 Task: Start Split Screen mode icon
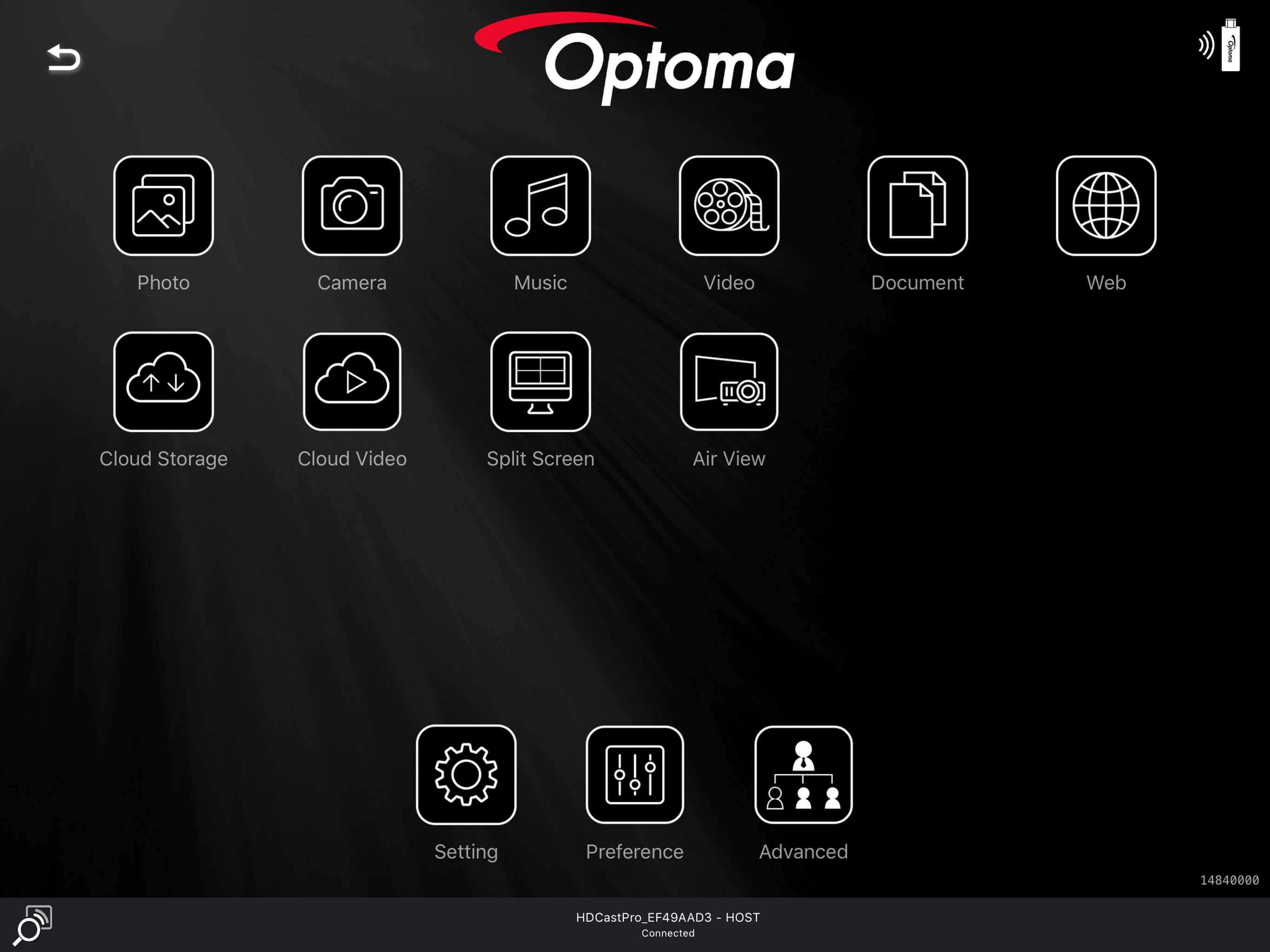click(x=540, y=382)
